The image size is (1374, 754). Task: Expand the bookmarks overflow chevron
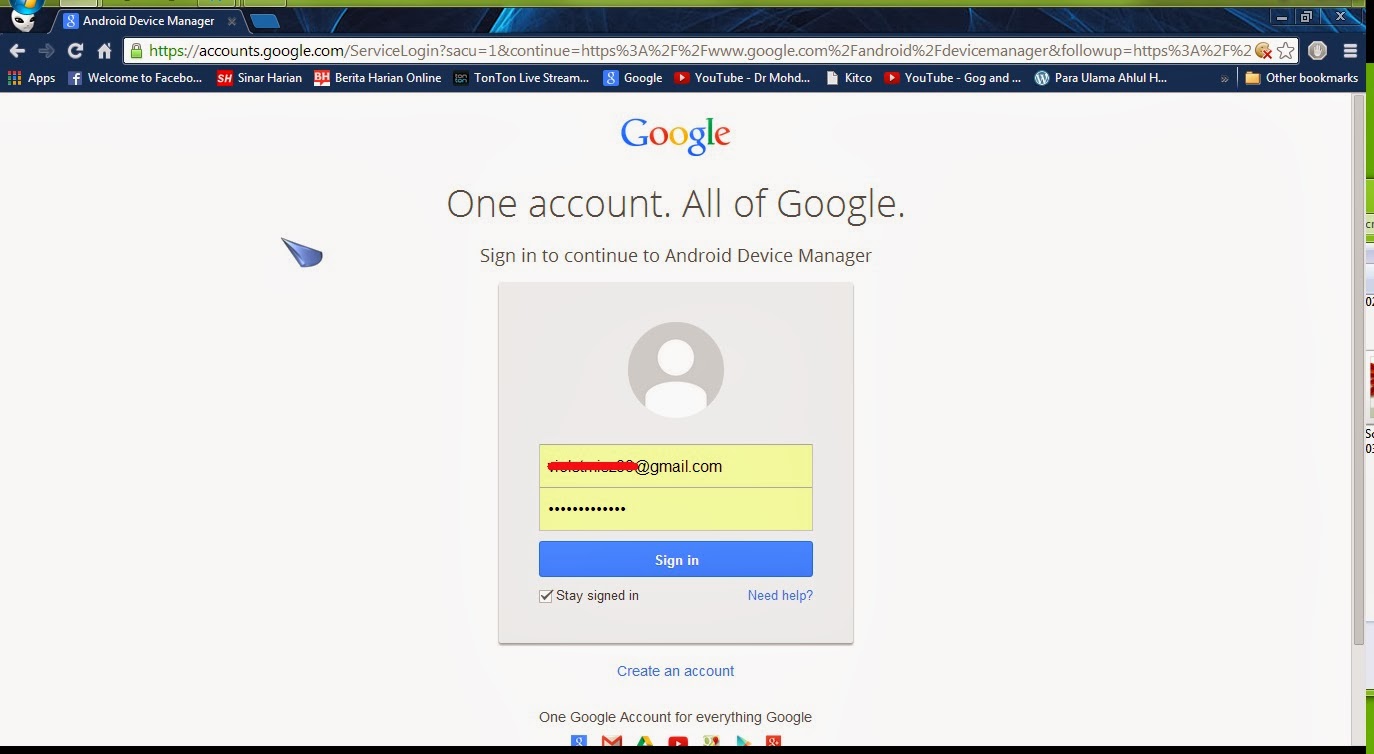(x=1225, y=78)
